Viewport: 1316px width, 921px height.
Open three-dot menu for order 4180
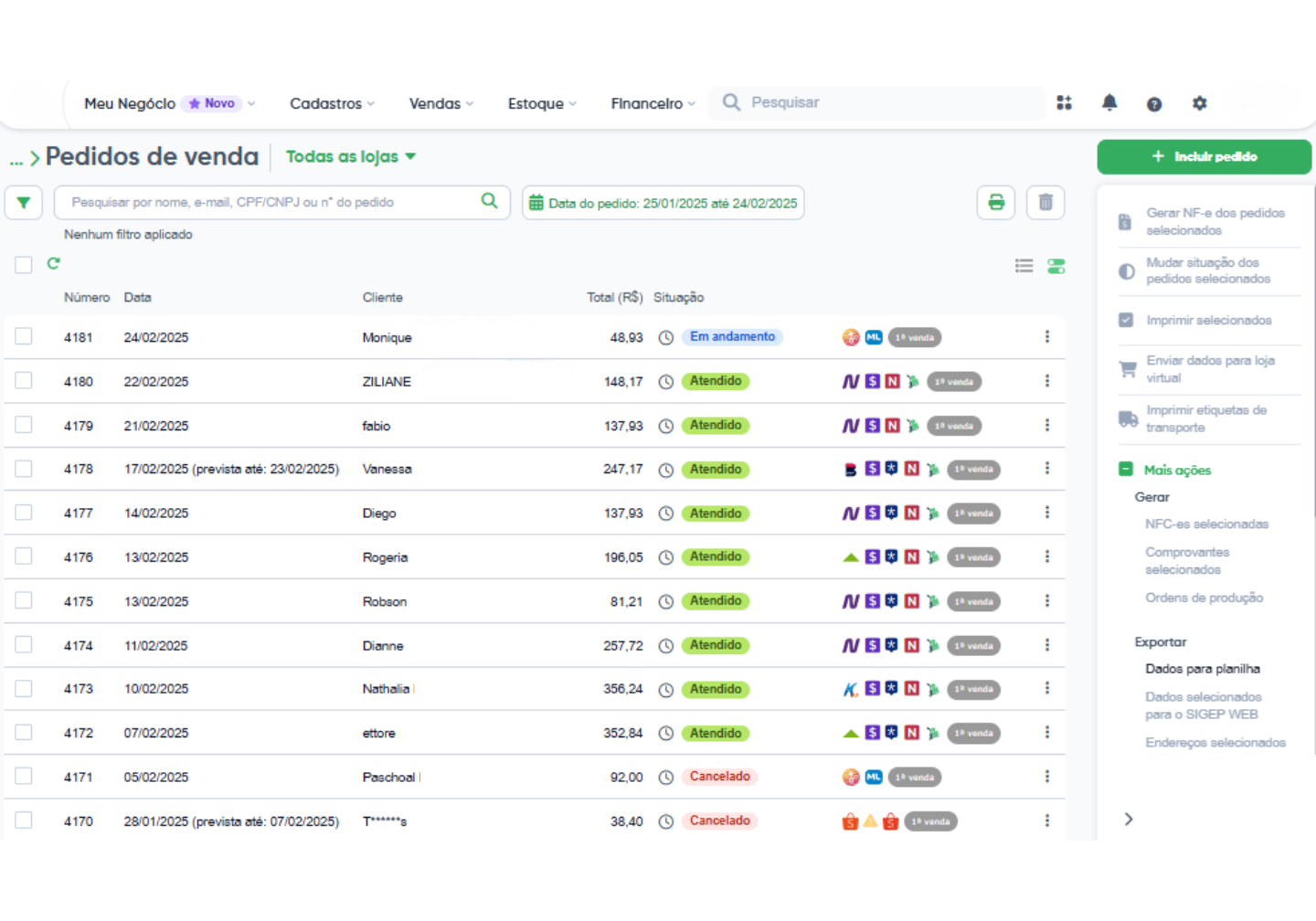click(x=1046, y=381)
